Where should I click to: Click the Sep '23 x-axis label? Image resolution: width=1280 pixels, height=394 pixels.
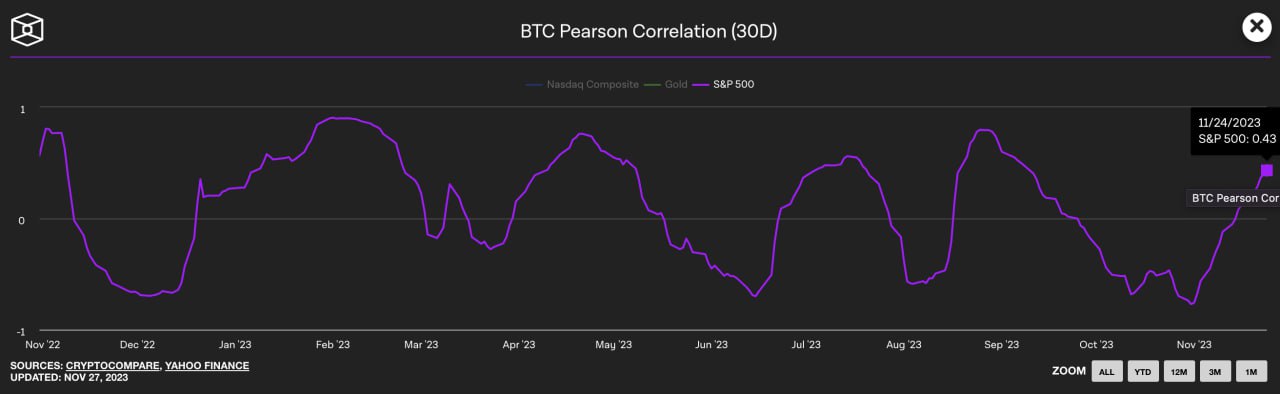pyautogui.click(x=1001, y=344)
